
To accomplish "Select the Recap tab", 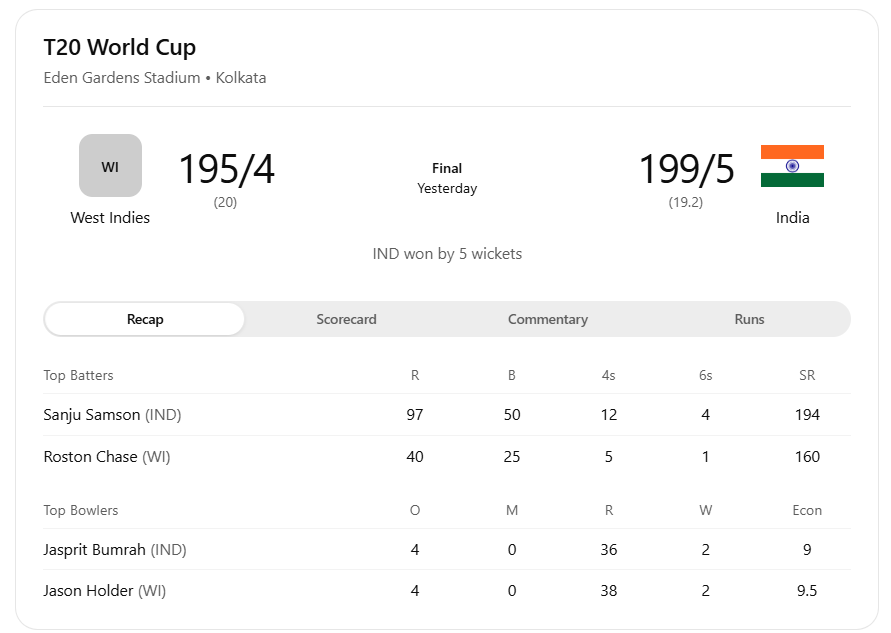I will click(x=145, y=319).
